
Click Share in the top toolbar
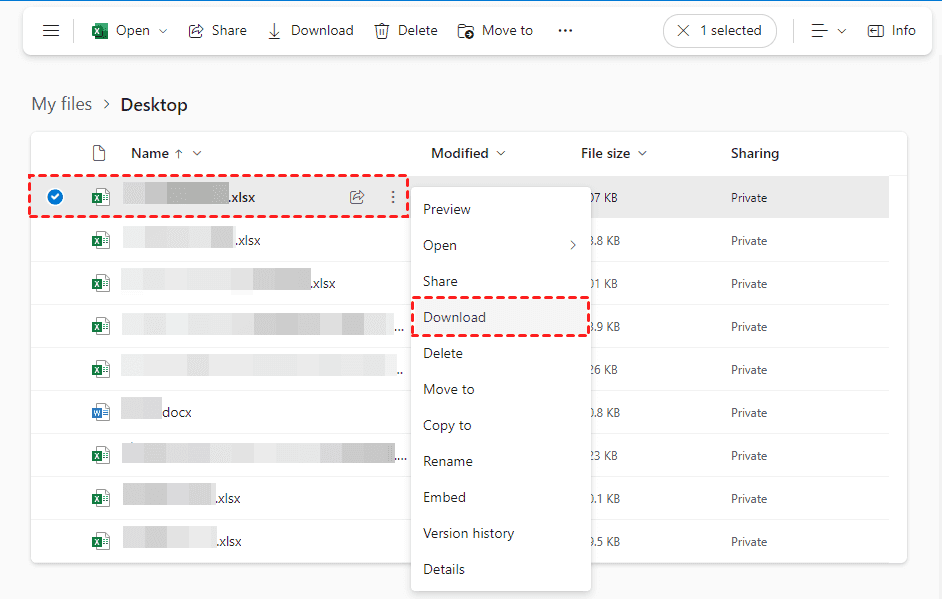pos(217,31)
